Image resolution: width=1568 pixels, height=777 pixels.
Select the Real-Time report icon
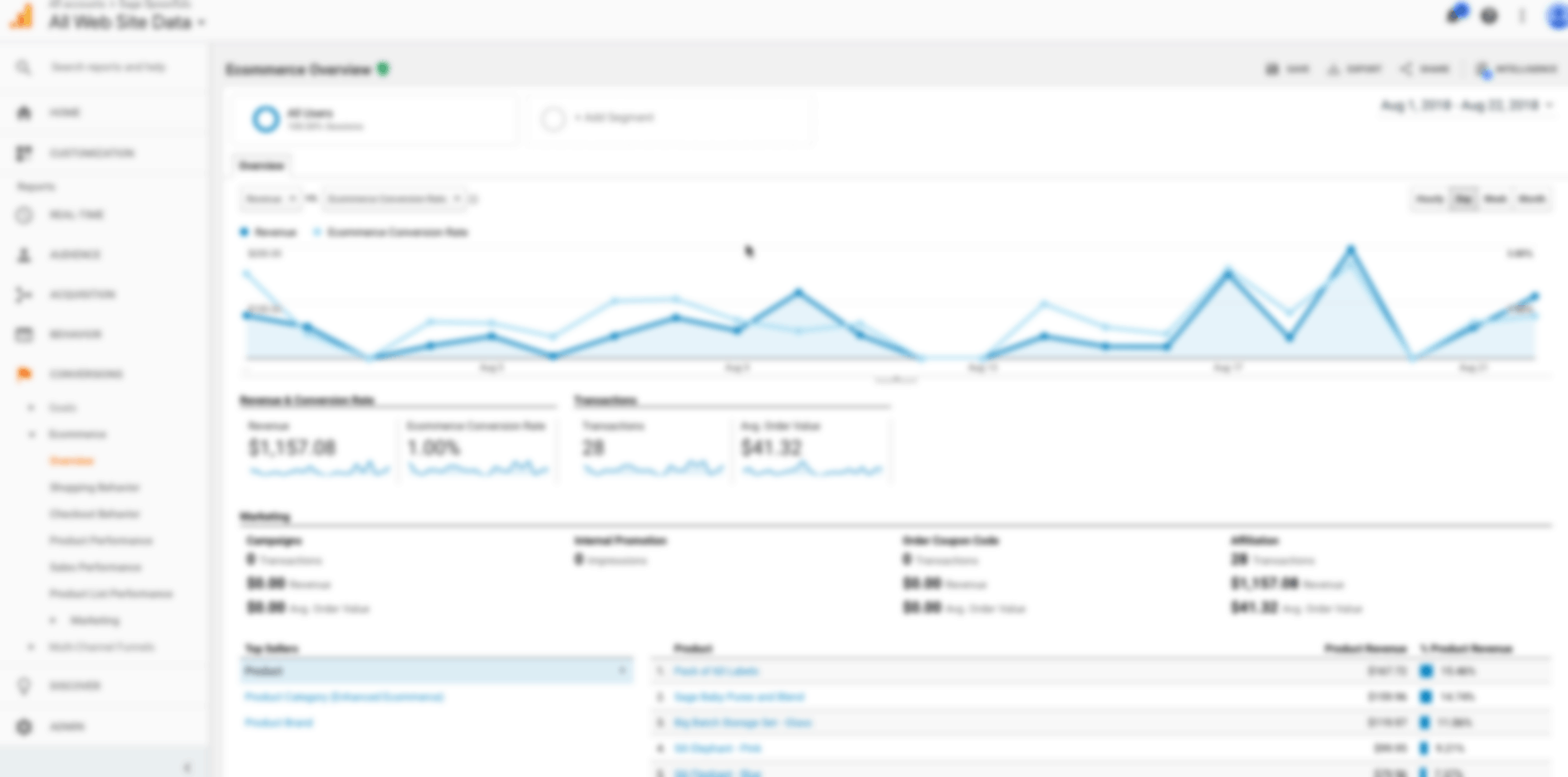23,214
